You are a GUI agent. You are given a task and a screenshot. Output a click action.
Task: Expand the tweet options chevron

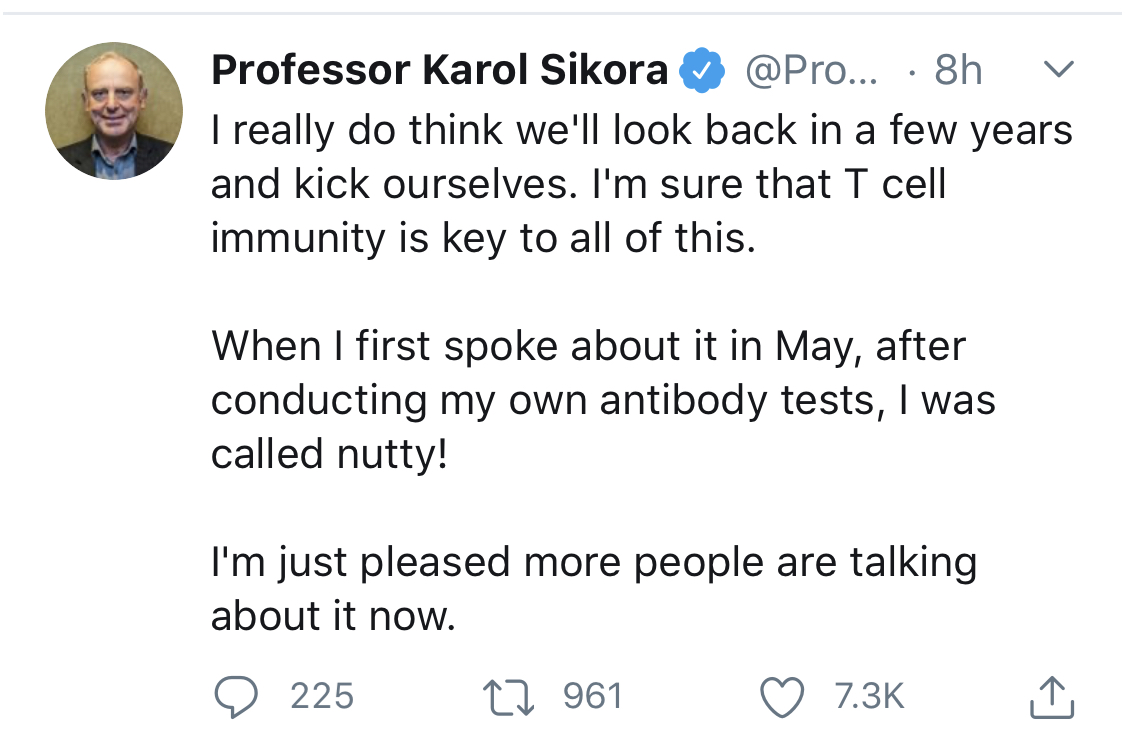1058,70
